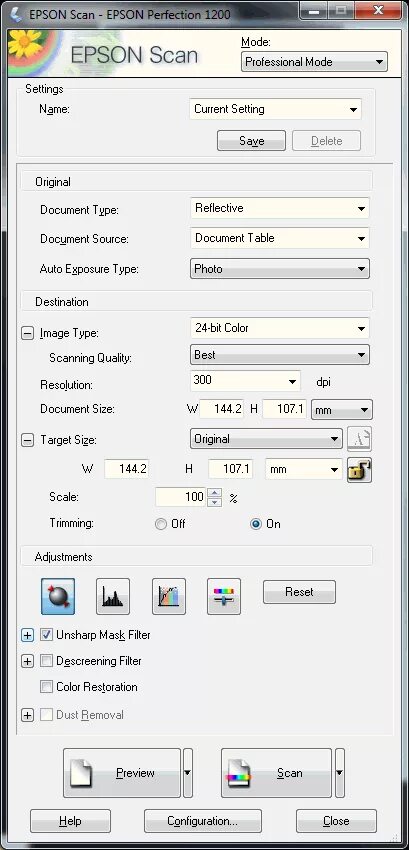
Task: Select the Trimming Off radio button
Action: 161,524
